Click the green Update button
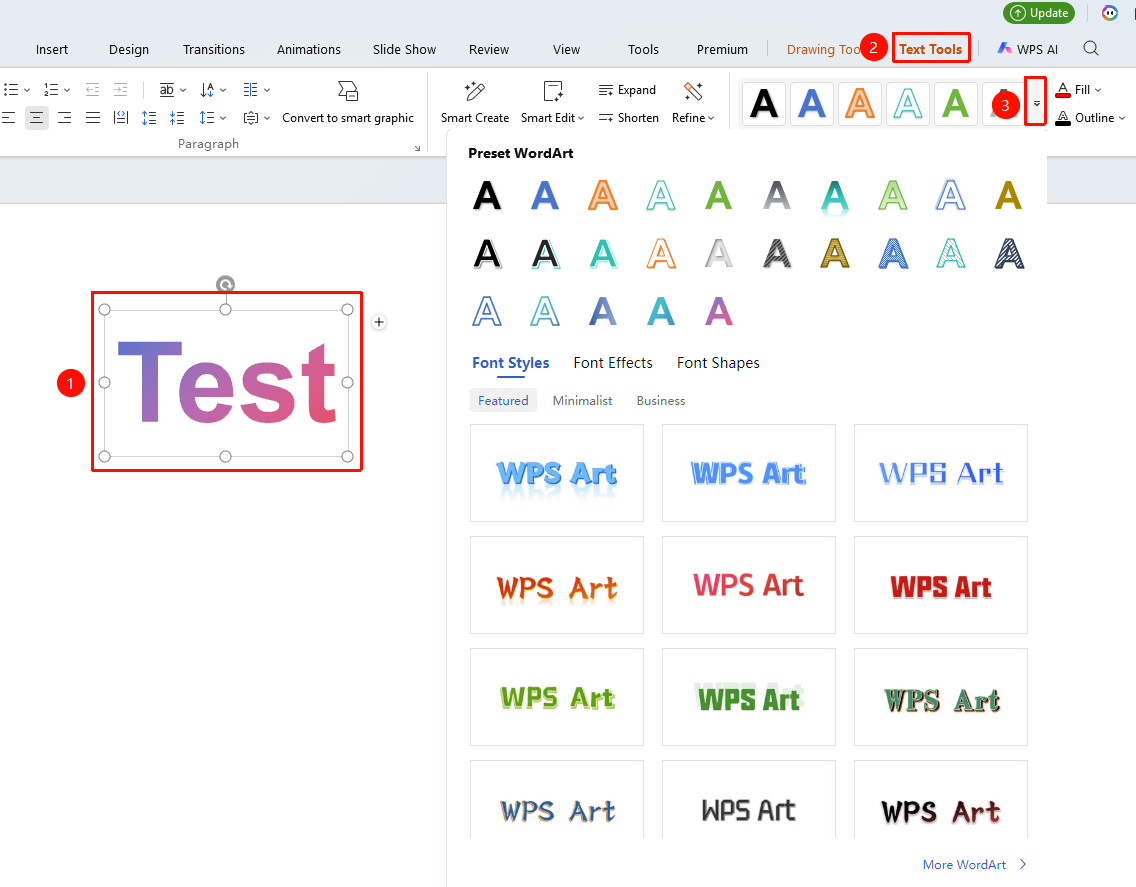The width and height of the screenshot is (1136, 887). tap(1039, 13)
